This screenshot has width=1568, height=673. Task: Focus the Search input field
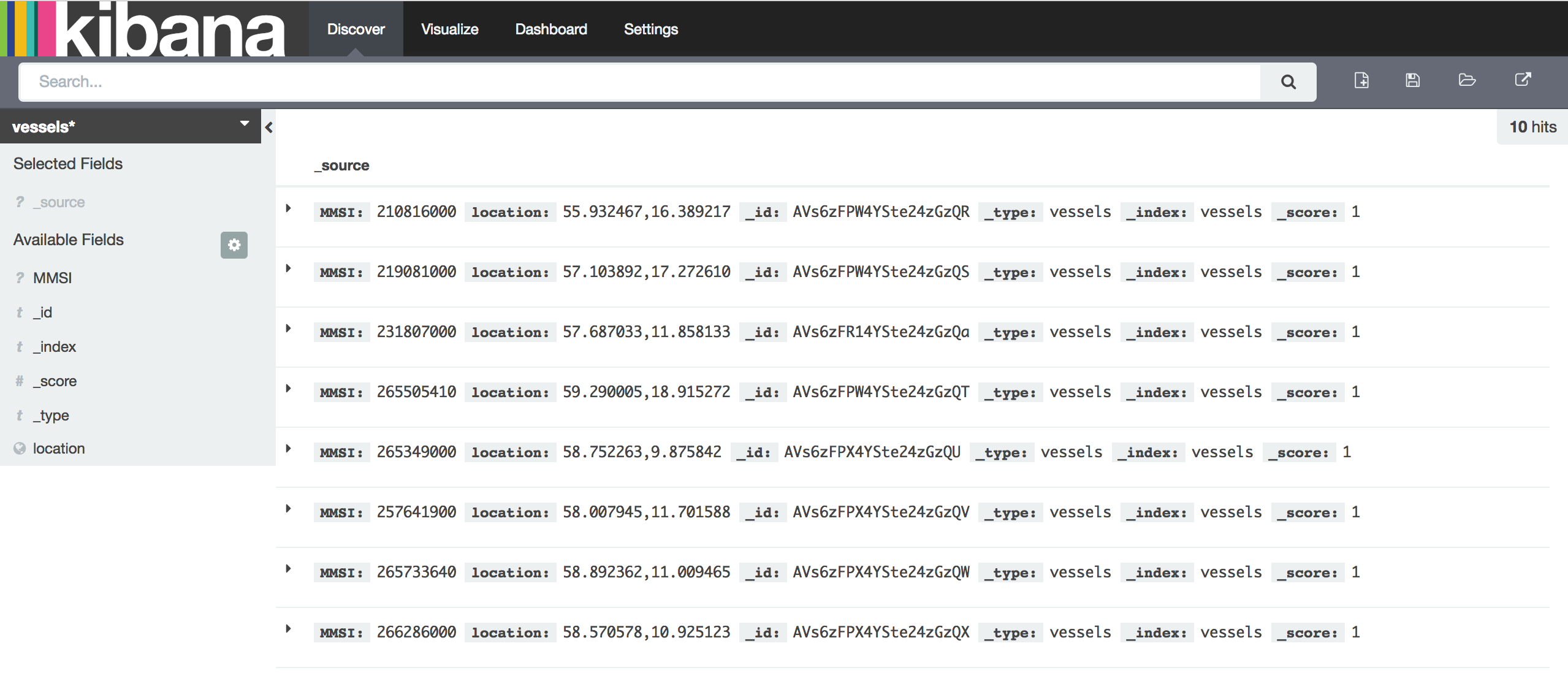[639, 82]
